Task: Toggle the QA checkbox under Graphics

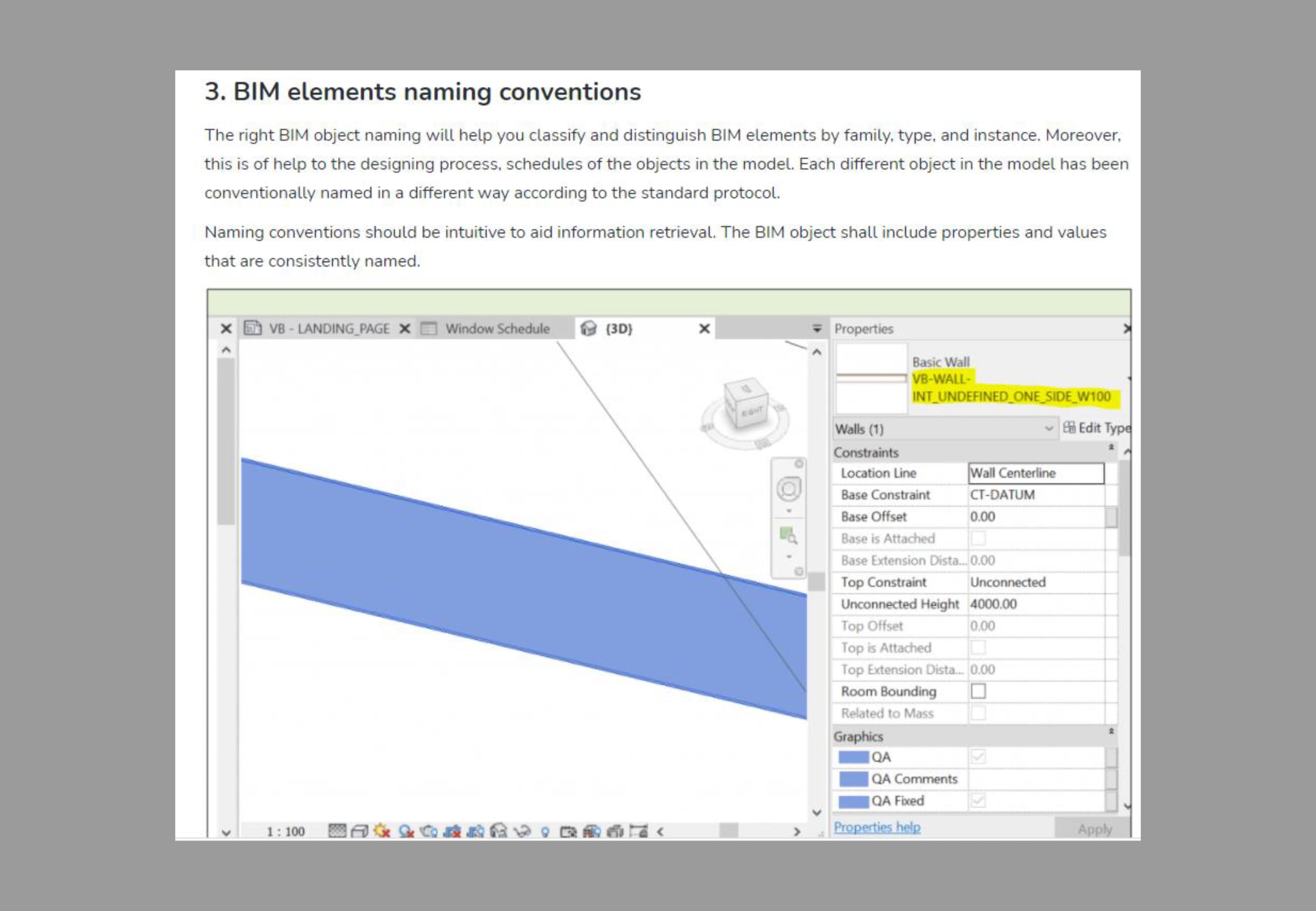Action: [x=978, y=757]
